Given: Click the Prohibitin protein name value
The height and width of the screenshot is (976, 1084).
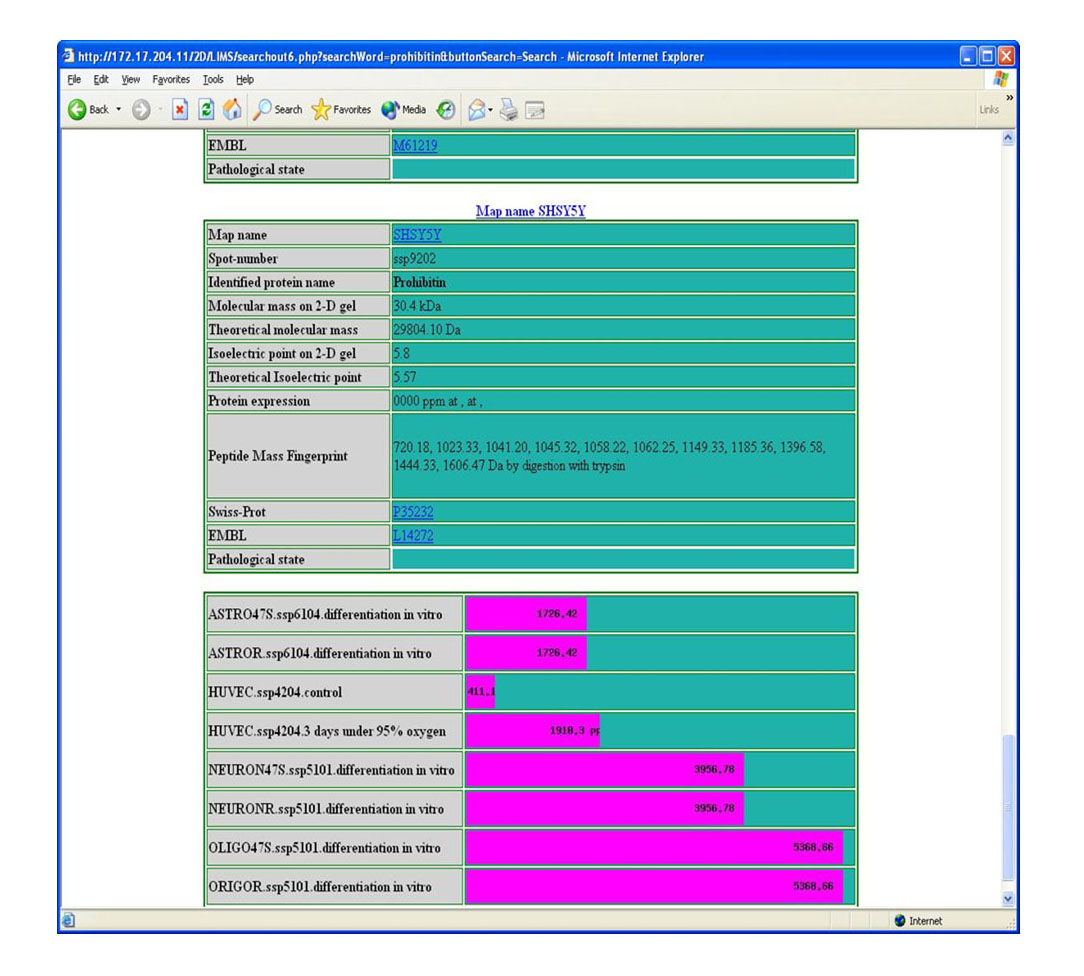Looking at the screenshot, I should click(419, 282).
